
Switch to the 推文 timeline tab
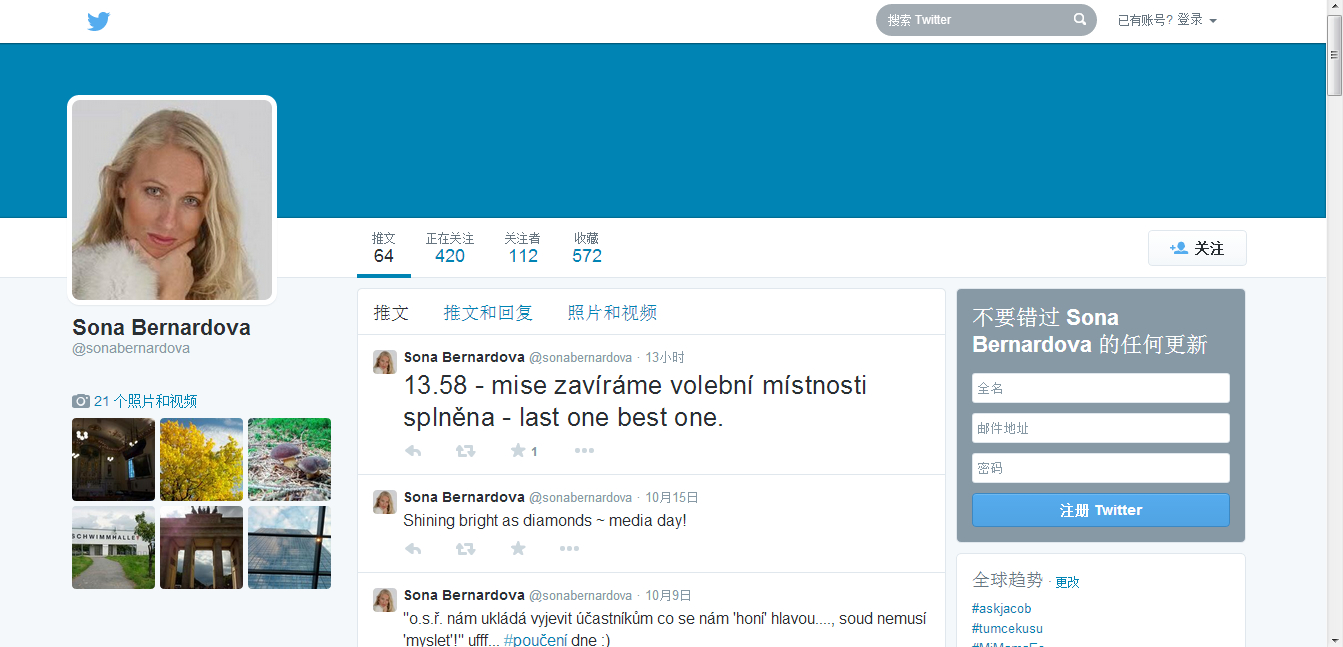(x=391, y=313)
